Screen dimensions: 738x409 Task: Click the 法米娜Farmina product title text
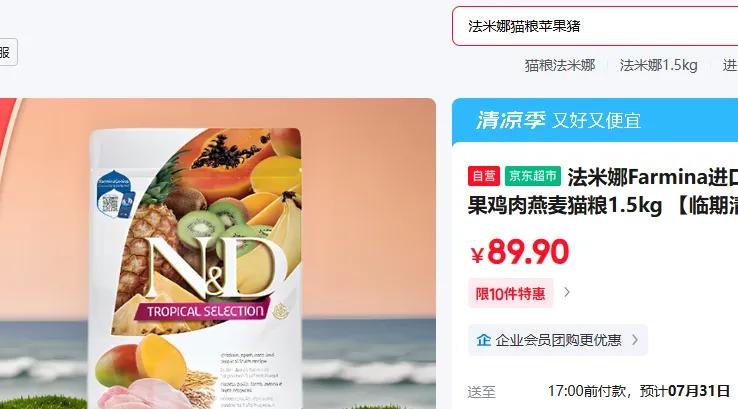pyautogui.click(x=652, y=177)
